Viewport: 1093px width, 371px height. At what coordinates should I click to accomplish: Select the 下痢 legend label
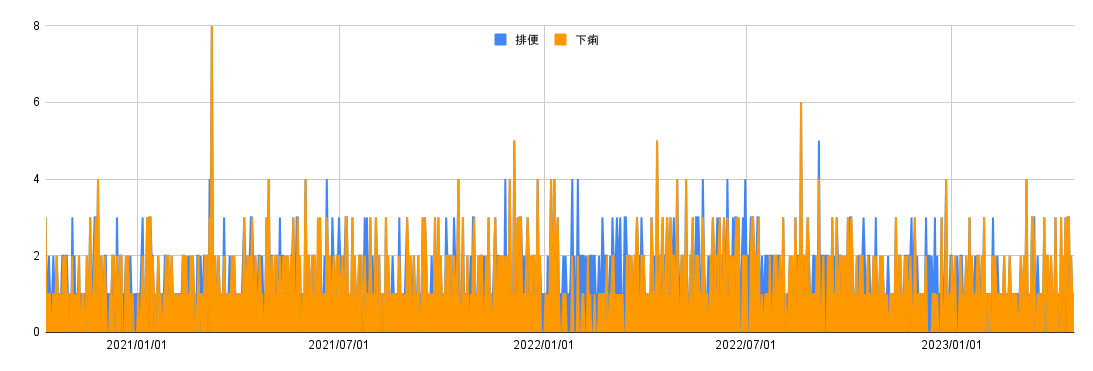point(587,40)
